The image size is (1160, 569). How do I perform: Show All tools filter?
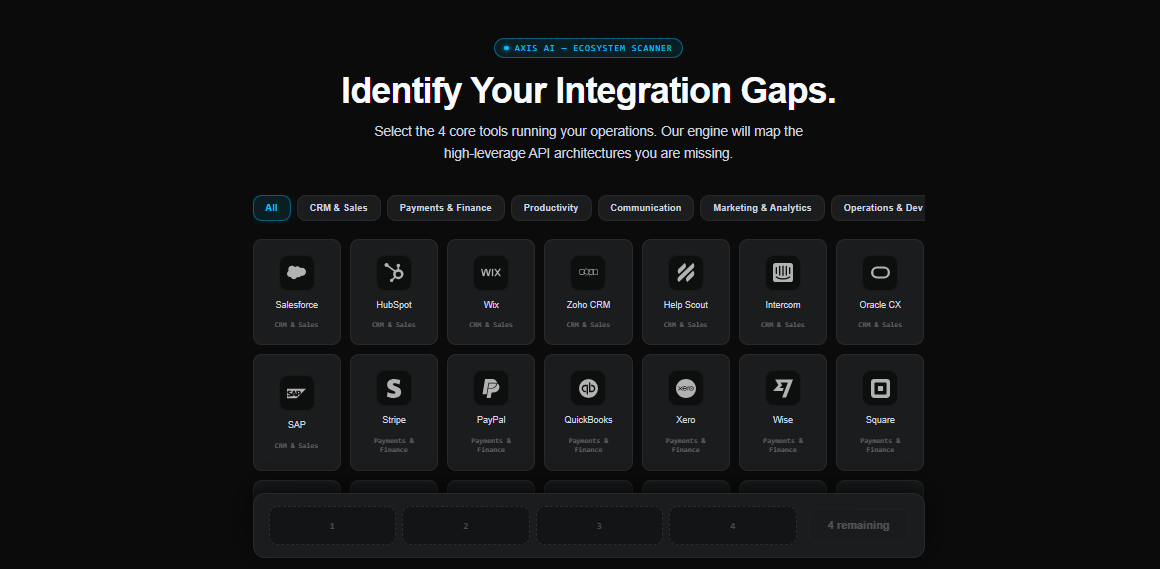(x=272, y=208)
